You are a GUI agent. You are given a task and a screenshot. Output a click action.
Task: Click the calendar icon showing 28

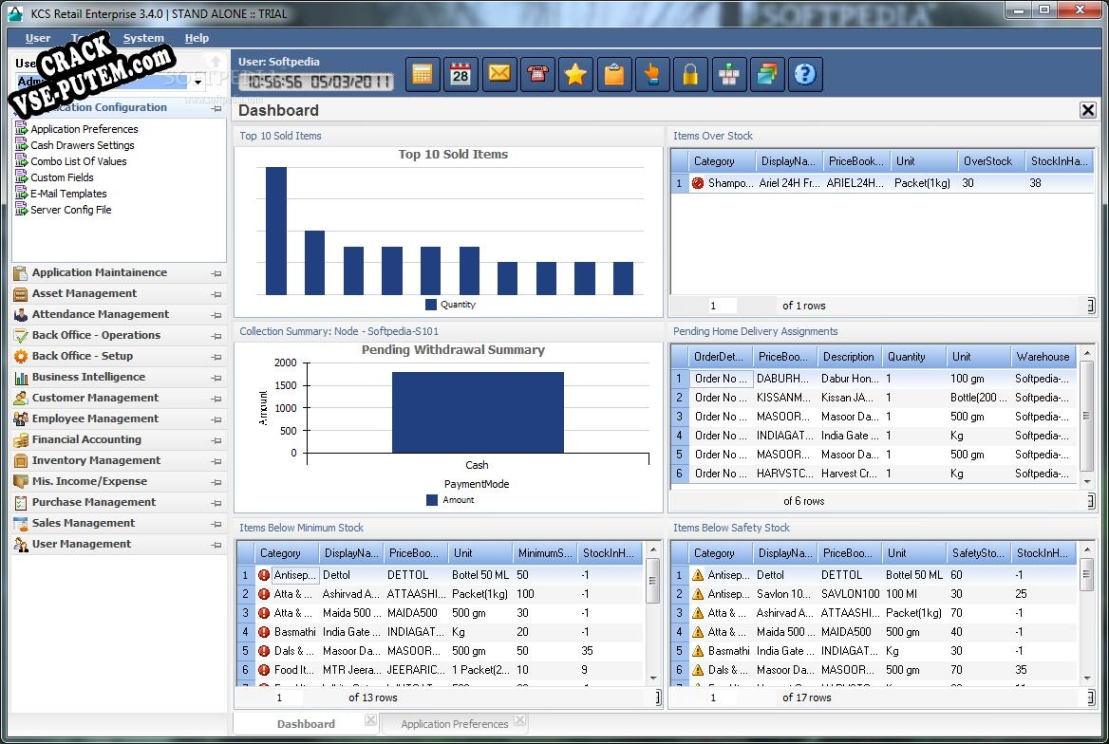coord(461,74)
